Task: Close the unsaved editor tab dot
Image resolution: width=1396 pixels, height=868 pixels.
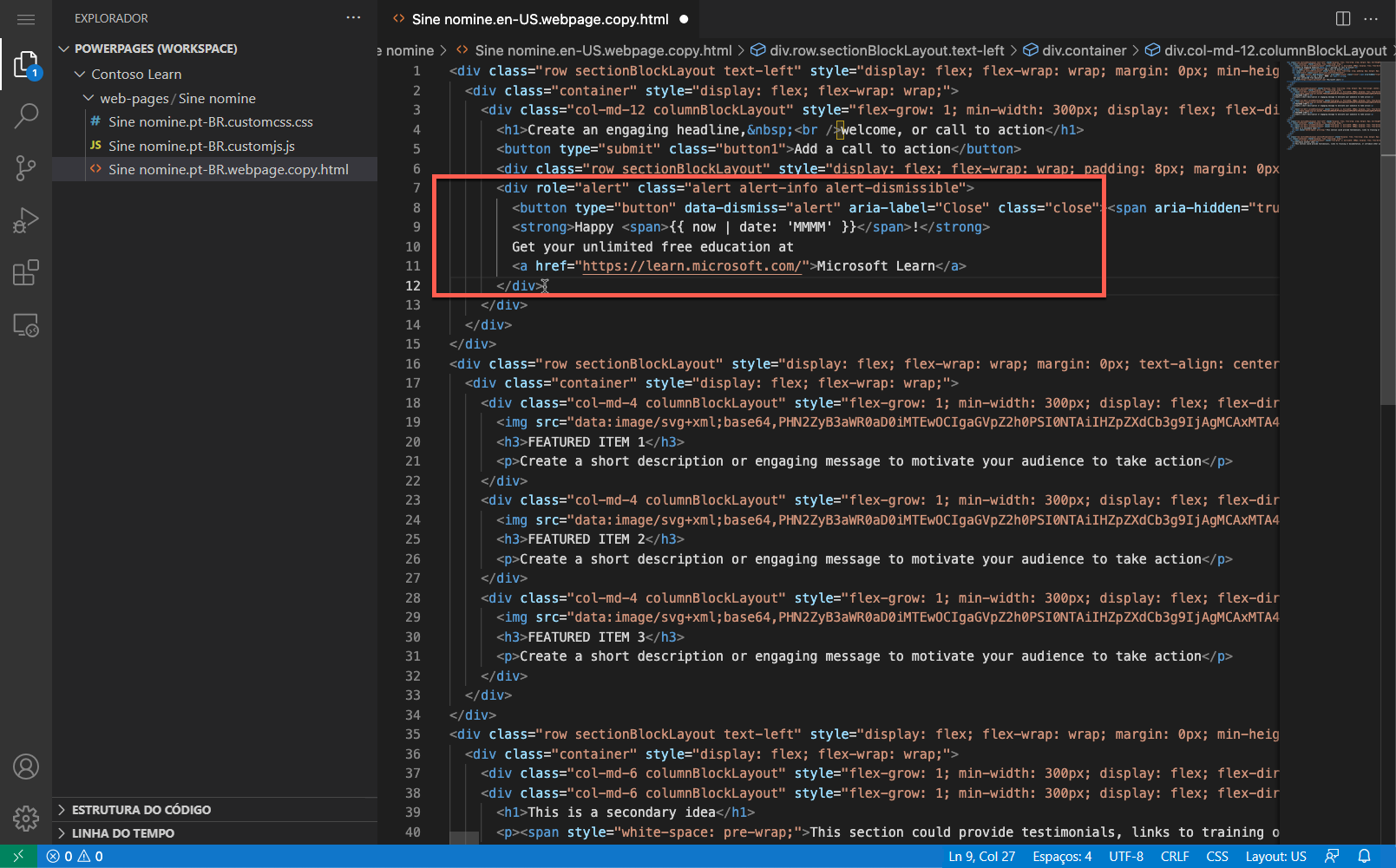Action: click(684, 19)
